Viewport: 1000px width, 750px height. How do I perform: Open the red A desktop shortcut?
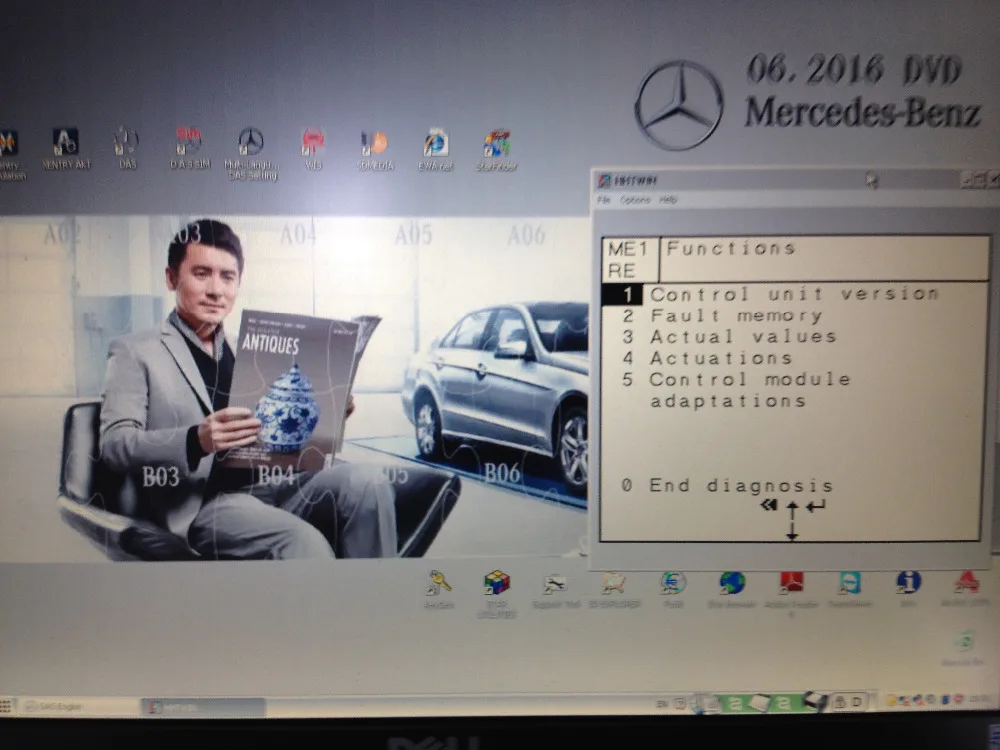967,588
